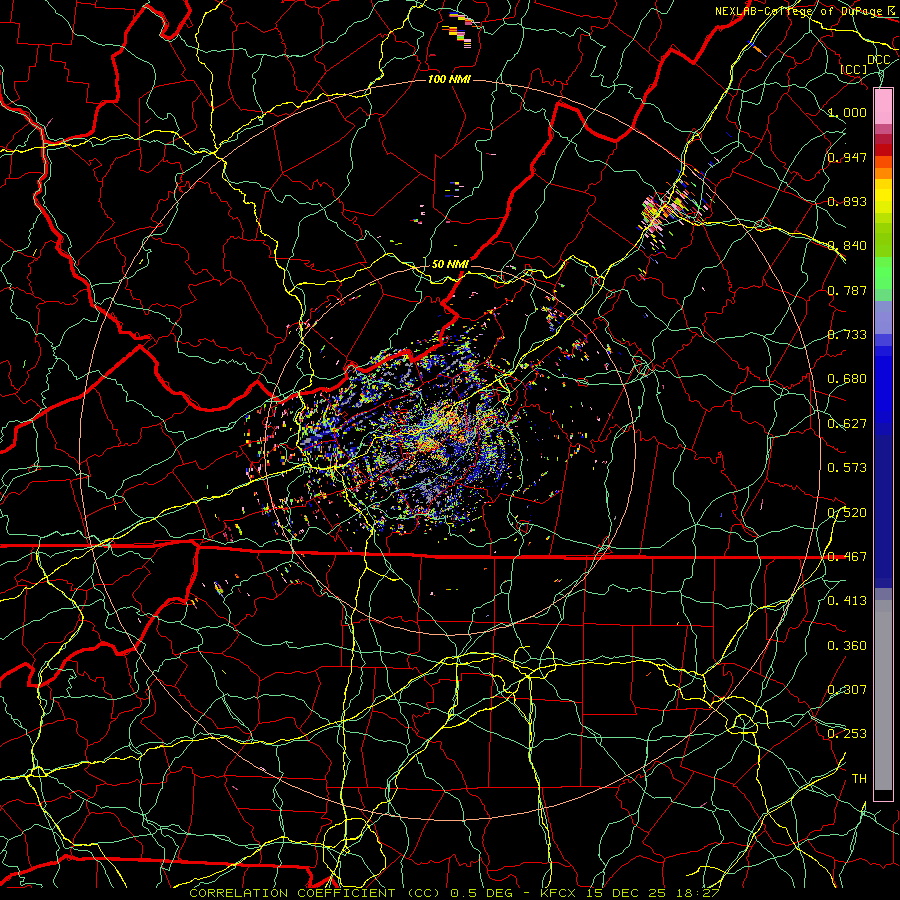Click the pink echo cluster northeast of radar
900x900 pixels.
[672, 208]
